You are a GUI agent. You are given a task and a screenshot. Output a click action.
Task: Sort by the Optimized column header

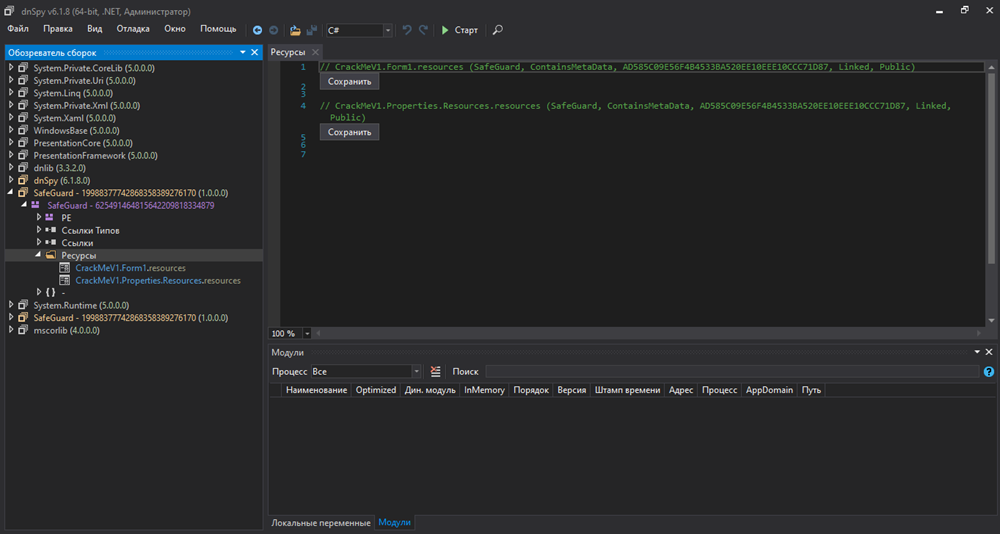pos(376,390)
